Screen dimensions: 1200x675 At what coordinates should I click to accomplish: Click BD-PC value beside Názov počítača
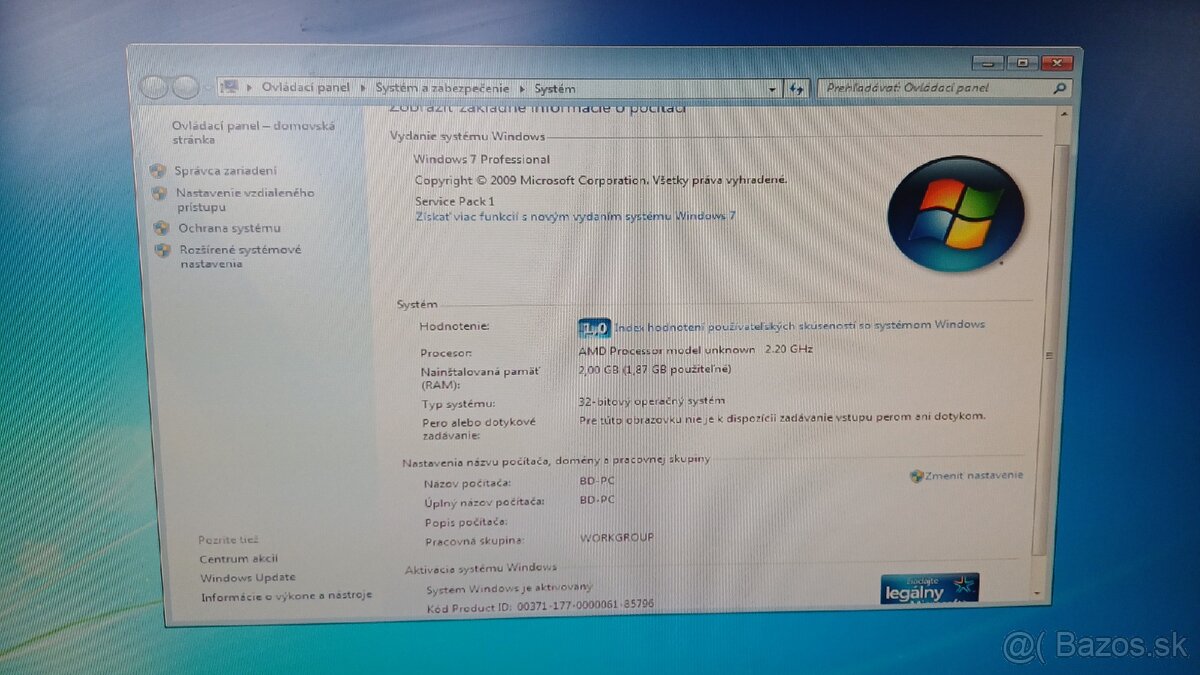coord(597,481)
